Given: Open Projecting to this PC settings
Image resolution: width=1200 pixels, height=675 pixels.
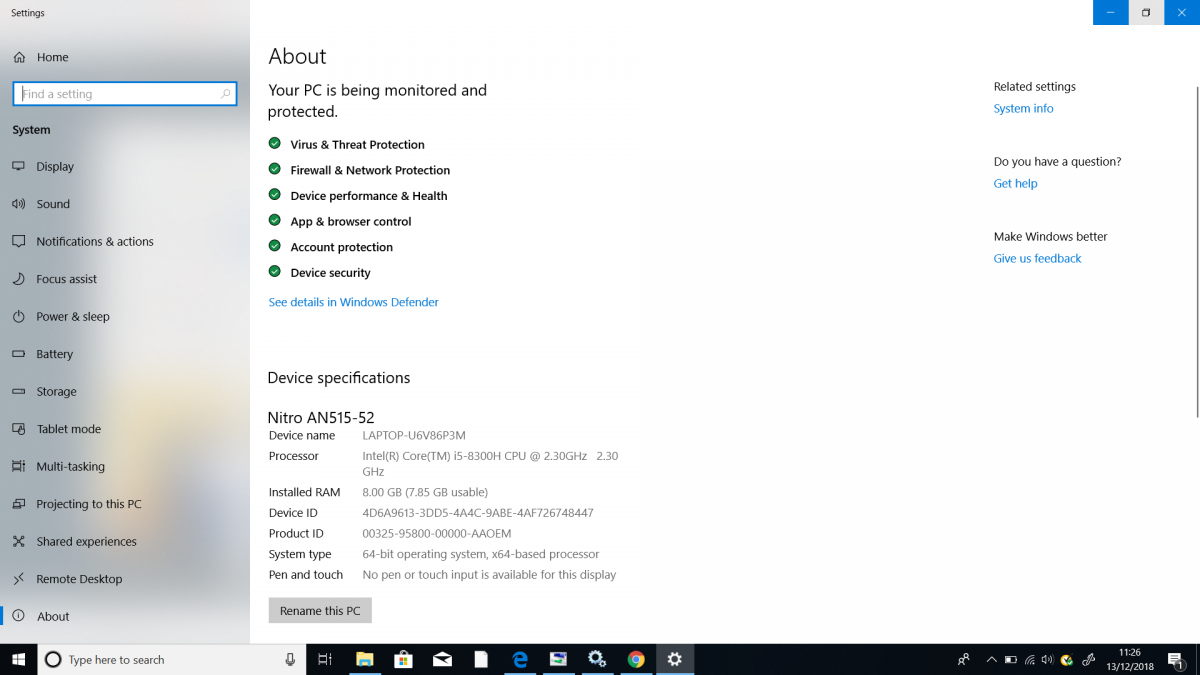Looking at the screenshot, I should (x=89, y=504).
